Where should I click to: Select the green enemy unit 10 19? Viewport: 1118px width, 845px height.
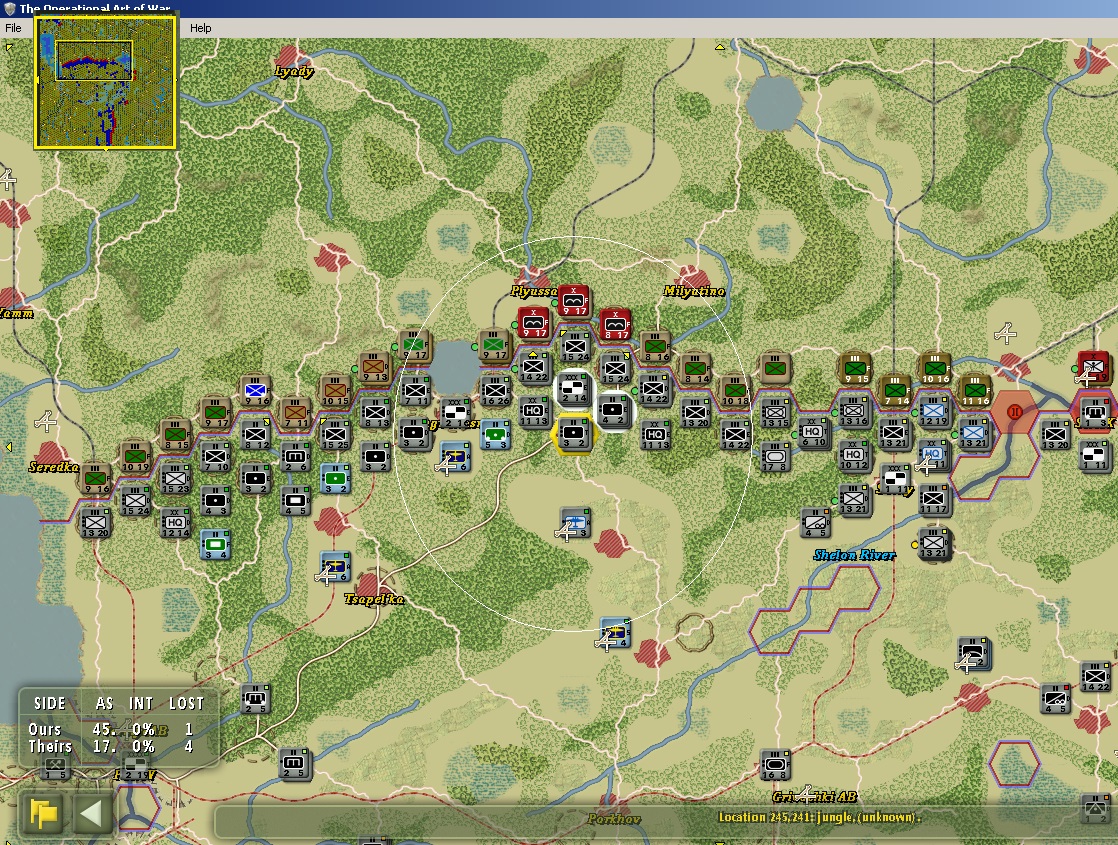(x=135, y=456)
